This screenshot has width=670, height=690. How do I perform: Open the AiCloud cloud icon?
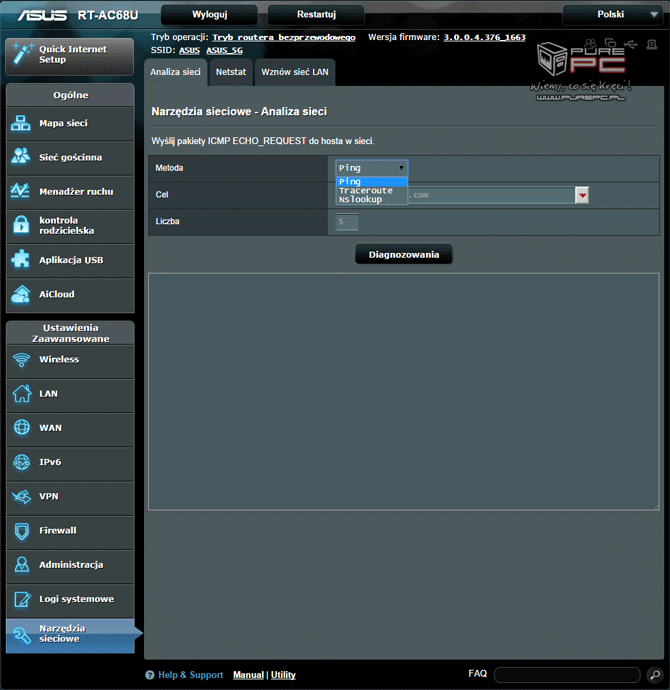tap(21, 294)
